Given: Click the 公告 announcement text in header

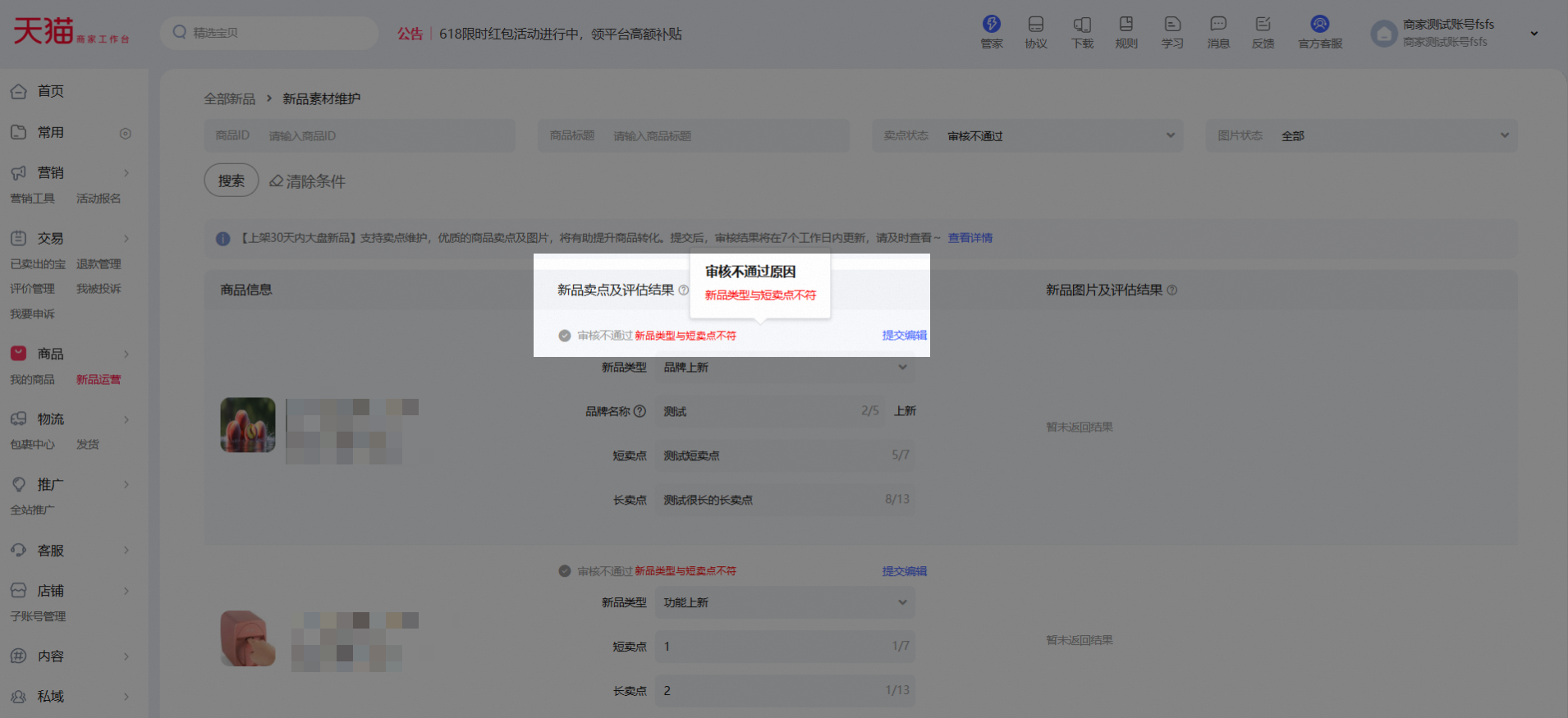Looking at the screenshot, I should tap(410, 34).
